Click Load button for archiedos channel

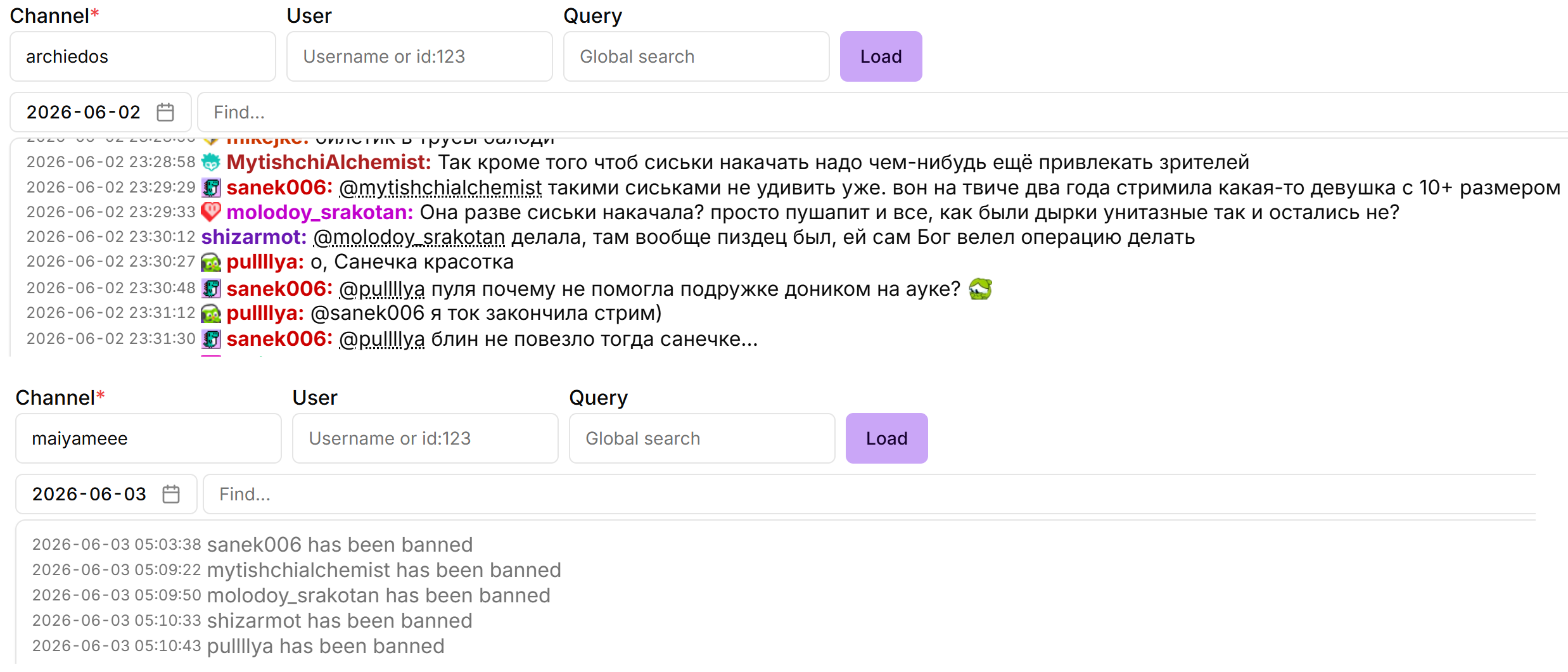881,56
